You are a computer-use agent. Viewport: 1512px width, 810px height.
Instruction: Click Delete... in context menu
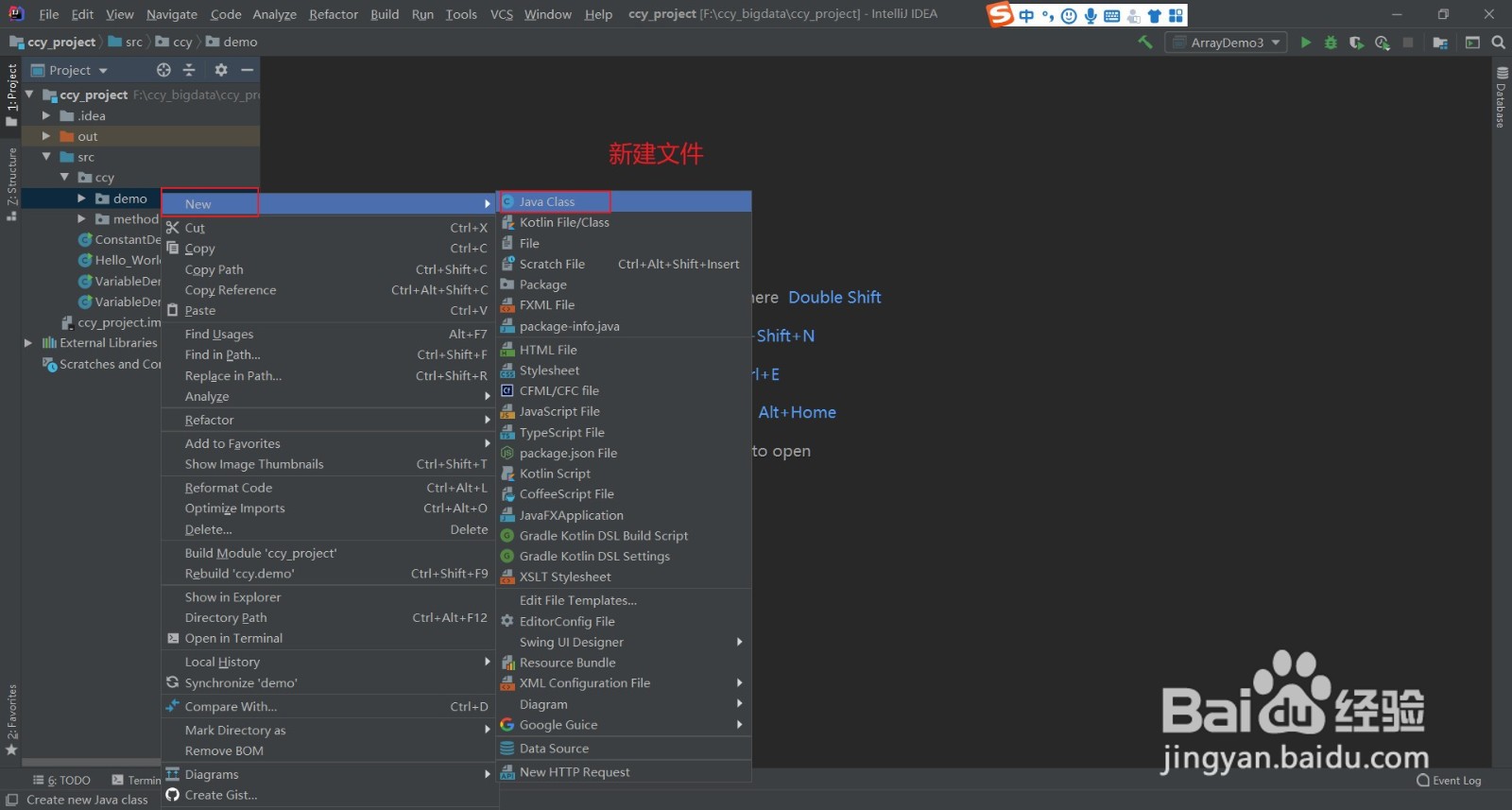329,529
